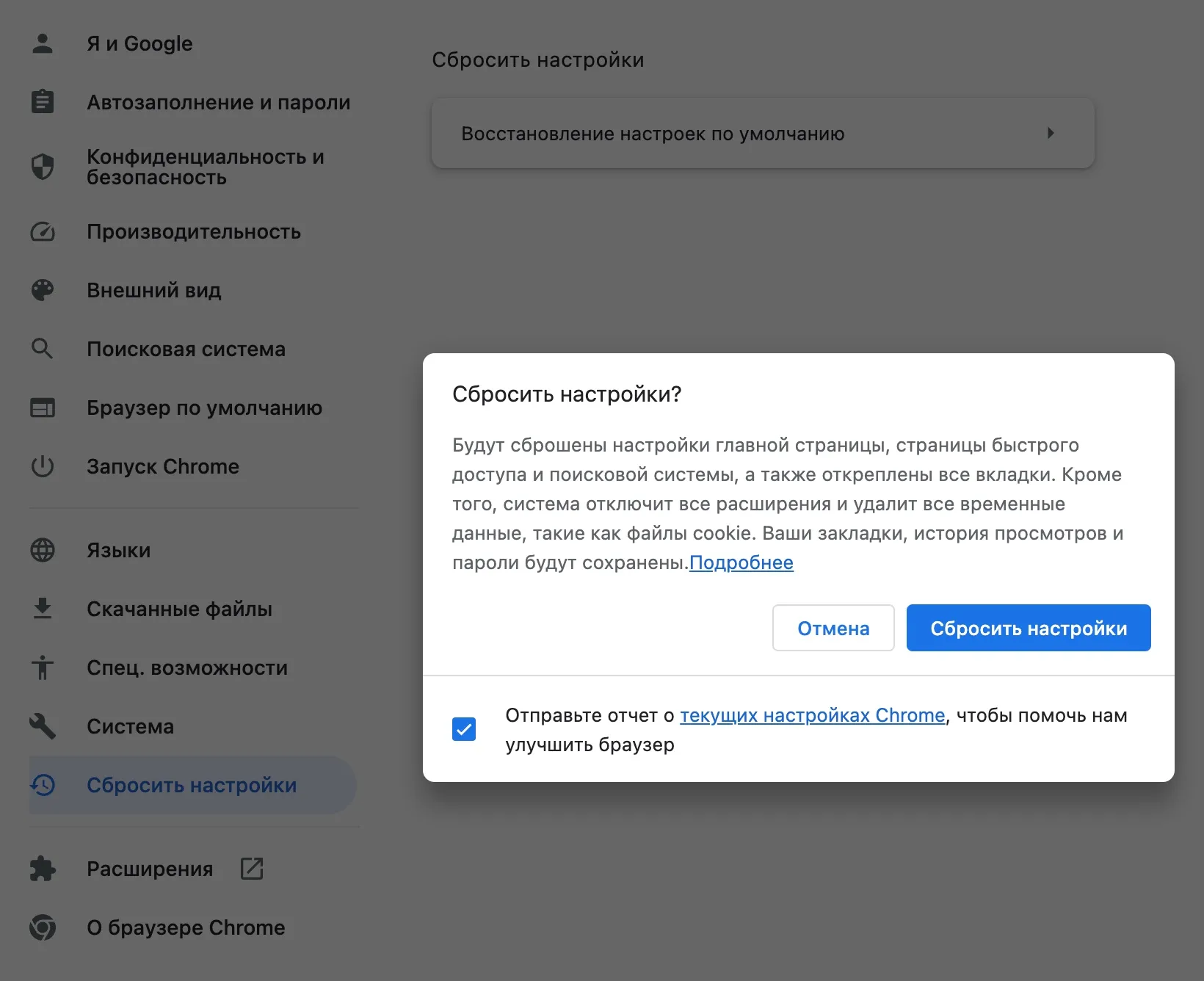Click the accessibility icon for Спец. возможности

(43, 667)
